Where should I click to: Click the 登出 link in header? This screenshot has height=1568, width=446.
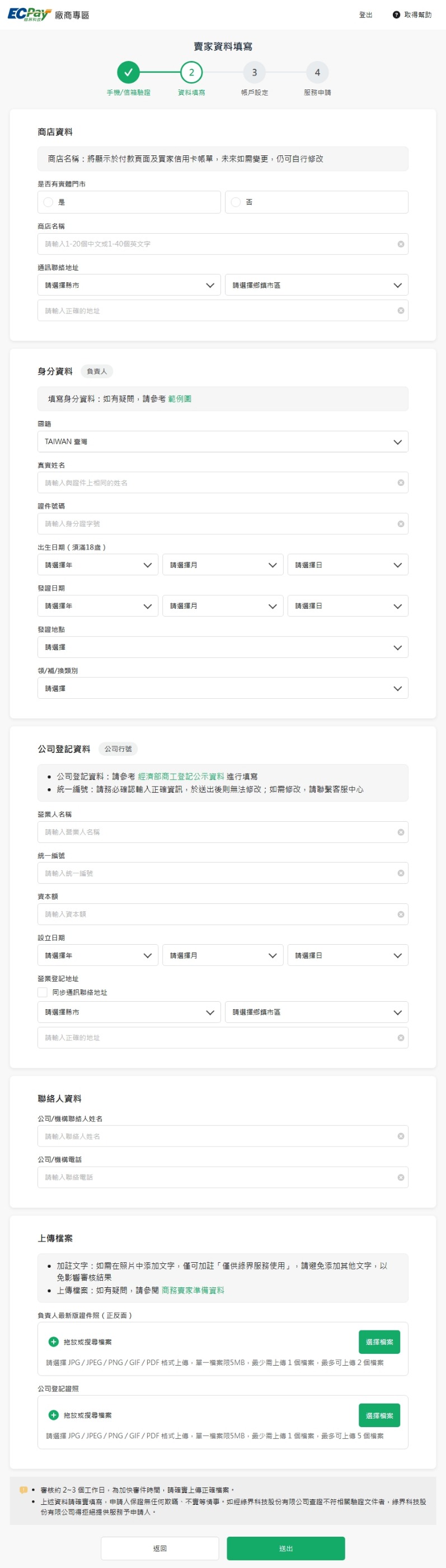[x=365, y=15]
